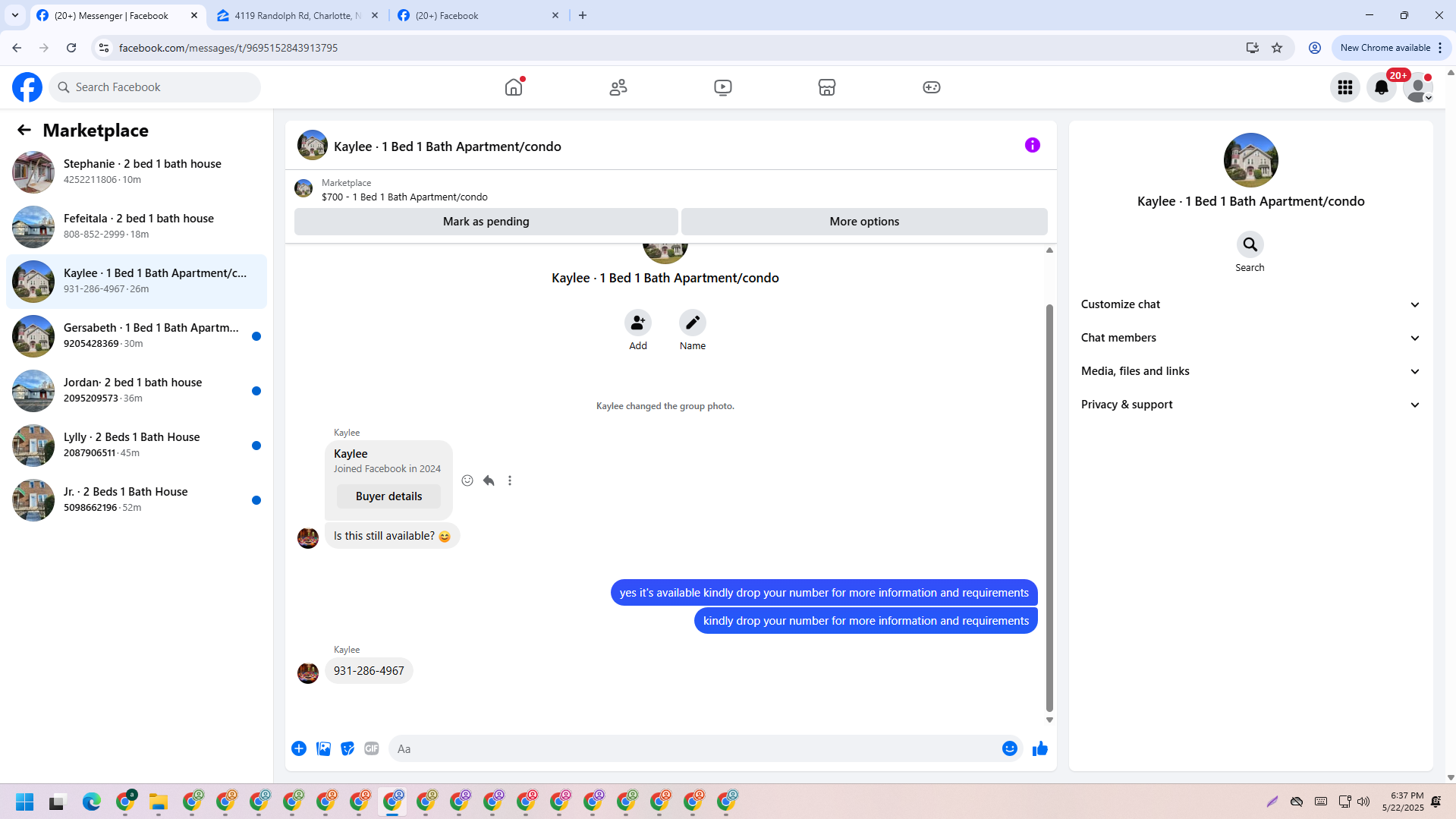Open a new browser tab
This screenshot has width=1456, height=819.
pos(583,15)
